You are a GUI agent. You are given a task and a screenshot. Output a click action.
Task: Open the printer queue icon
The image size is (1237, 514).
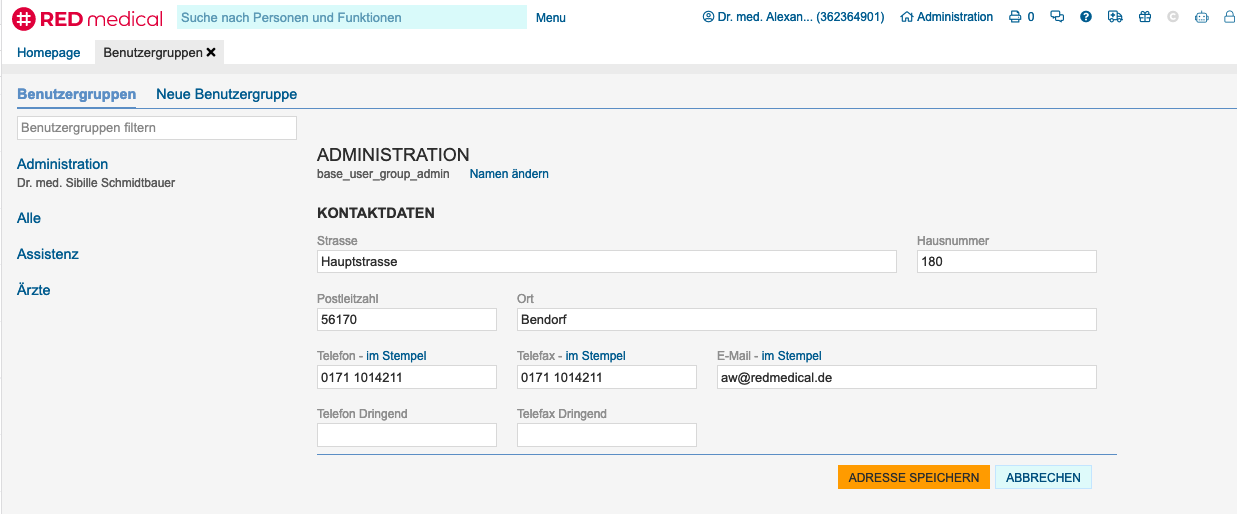1015,17
